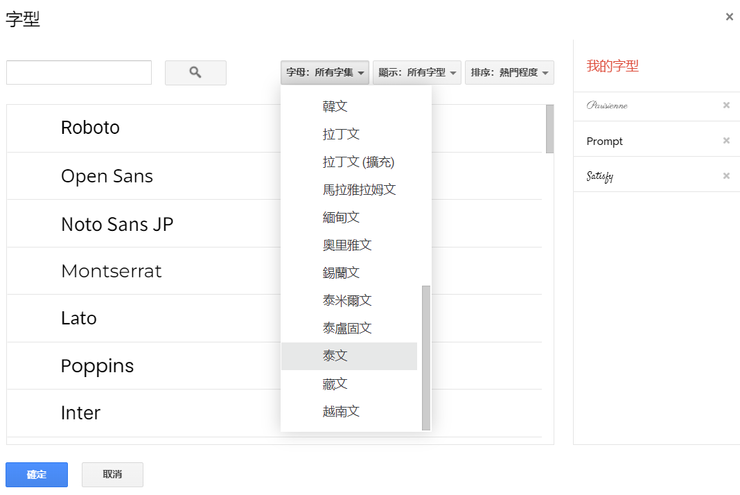Remove Satisfy from my fonts list

[x=726, y=176]
